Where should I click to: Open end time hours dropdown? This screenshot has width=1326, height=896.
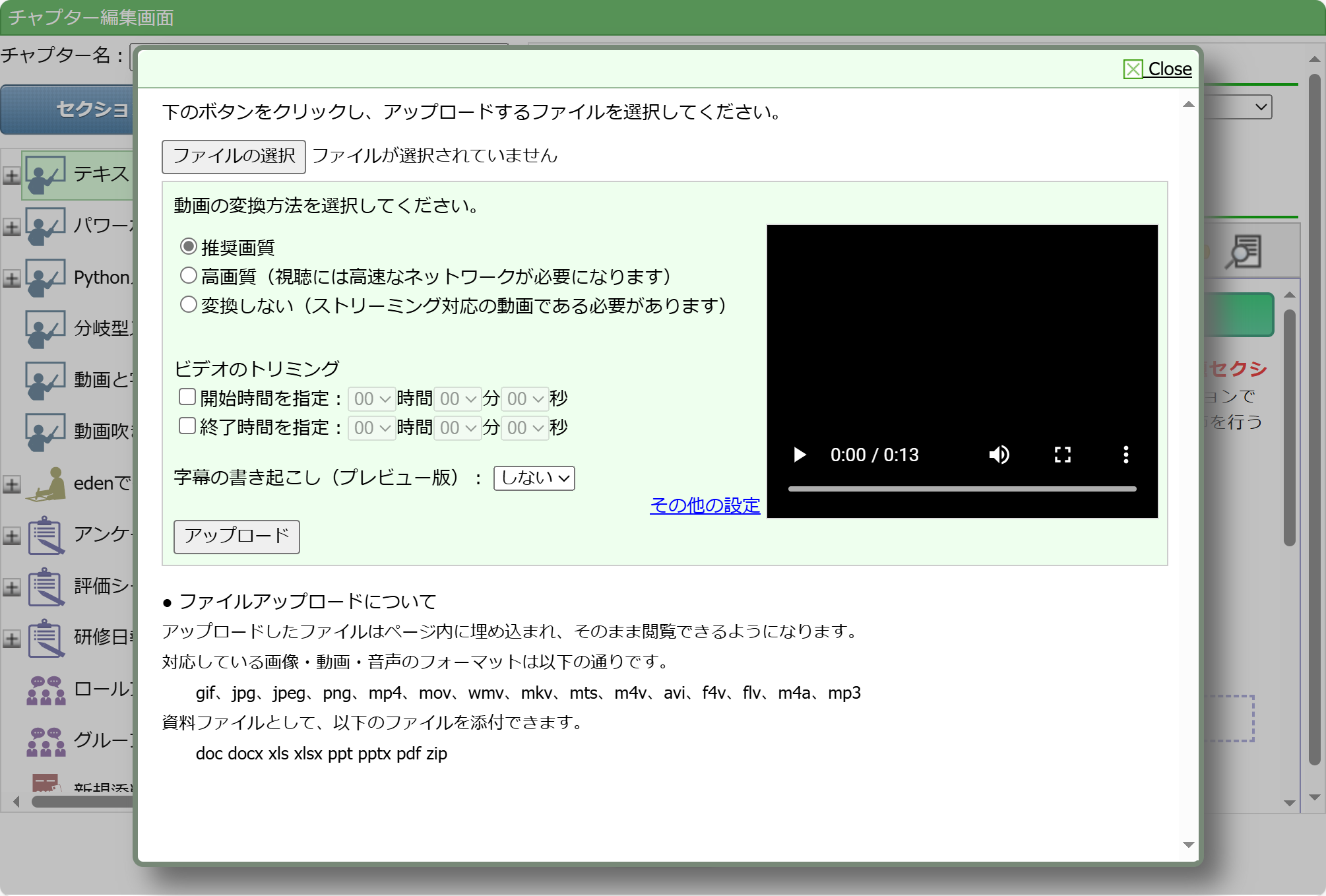coord(372,428)
